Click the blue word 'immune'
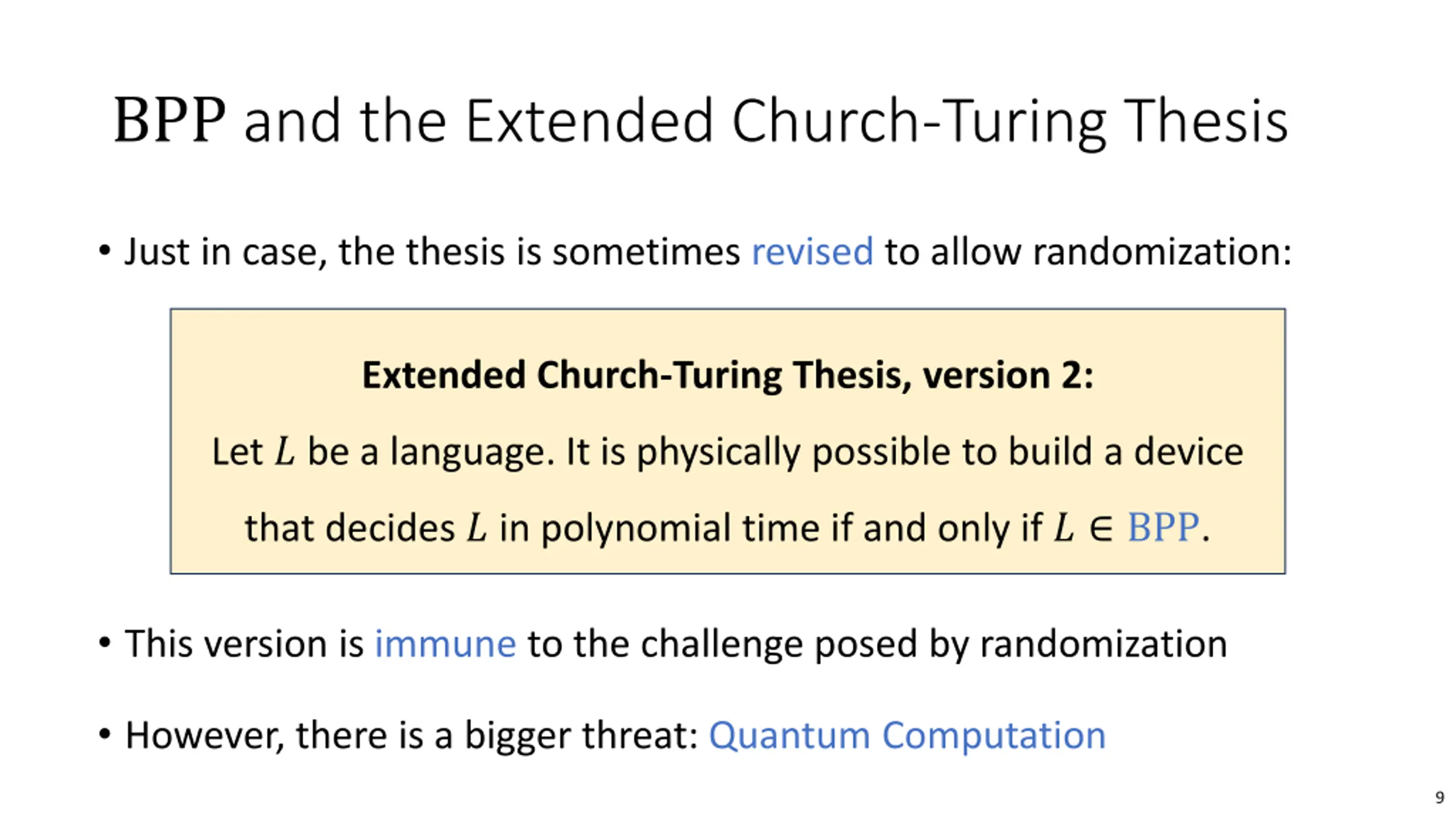The width and height of the screenshot is (1456, 819). pyautogui.click(x=445, y=643)
